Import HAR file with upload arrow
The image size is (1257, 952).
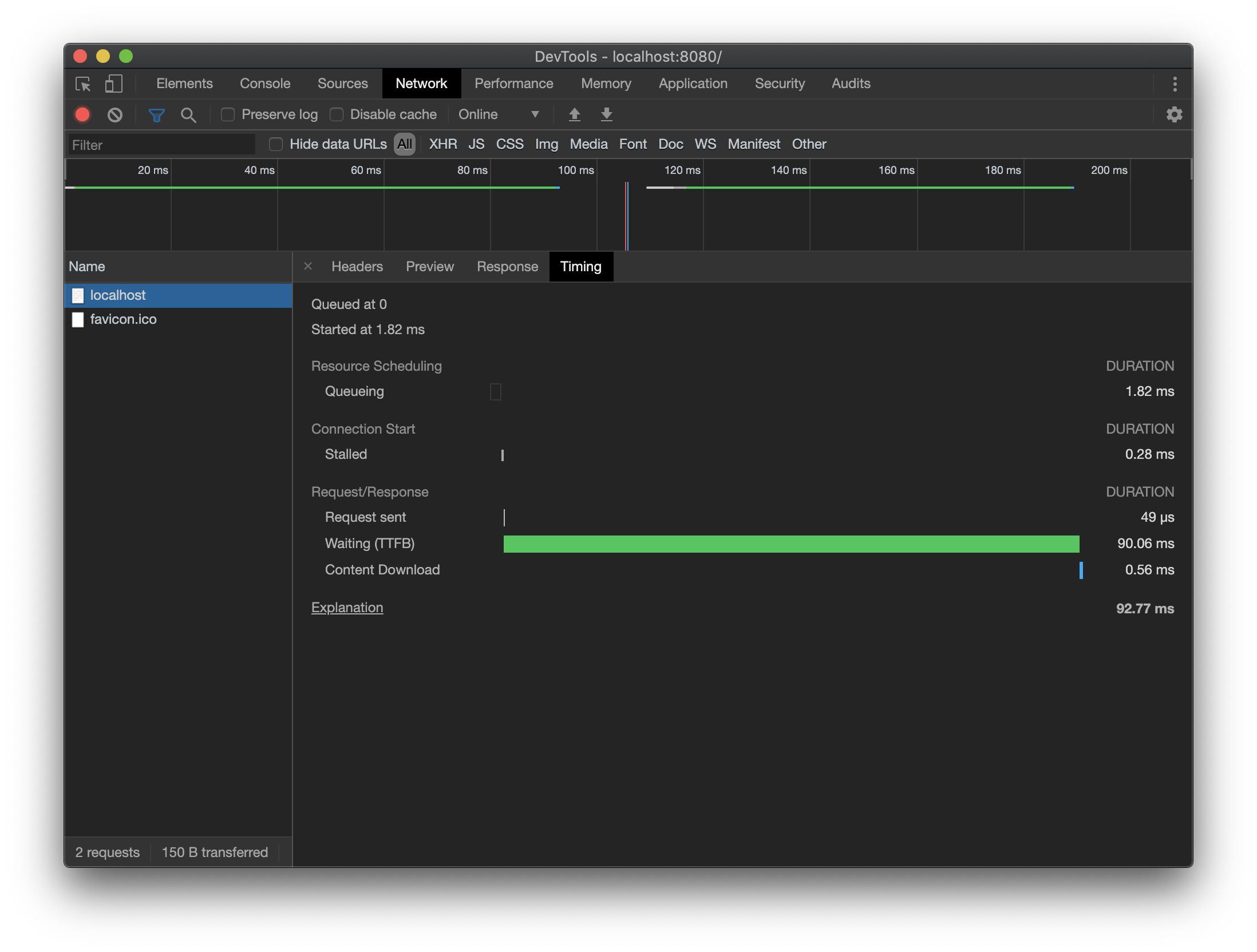[574, 115]
